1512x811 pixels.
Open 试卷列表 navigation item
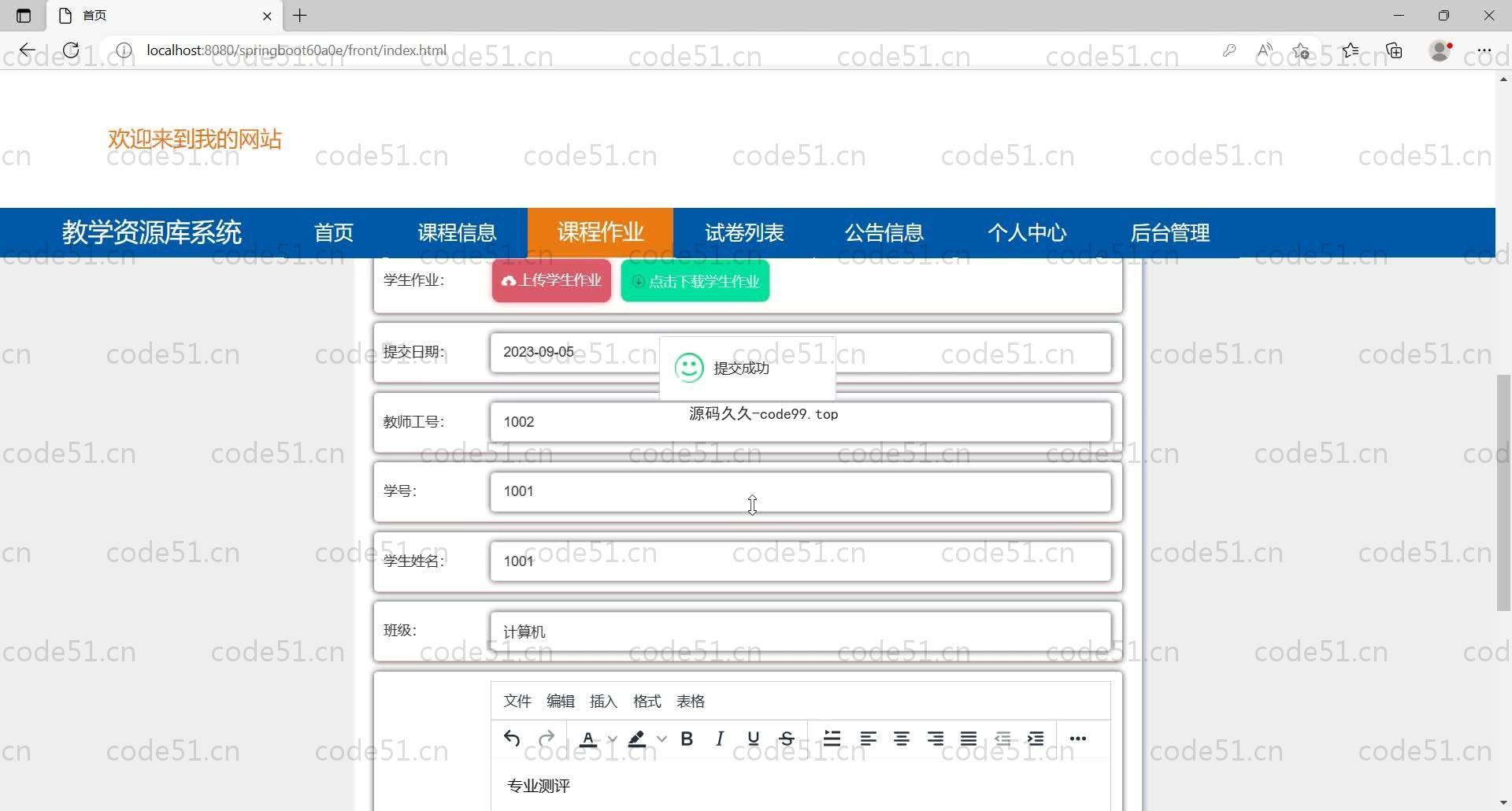coord(744,232)
